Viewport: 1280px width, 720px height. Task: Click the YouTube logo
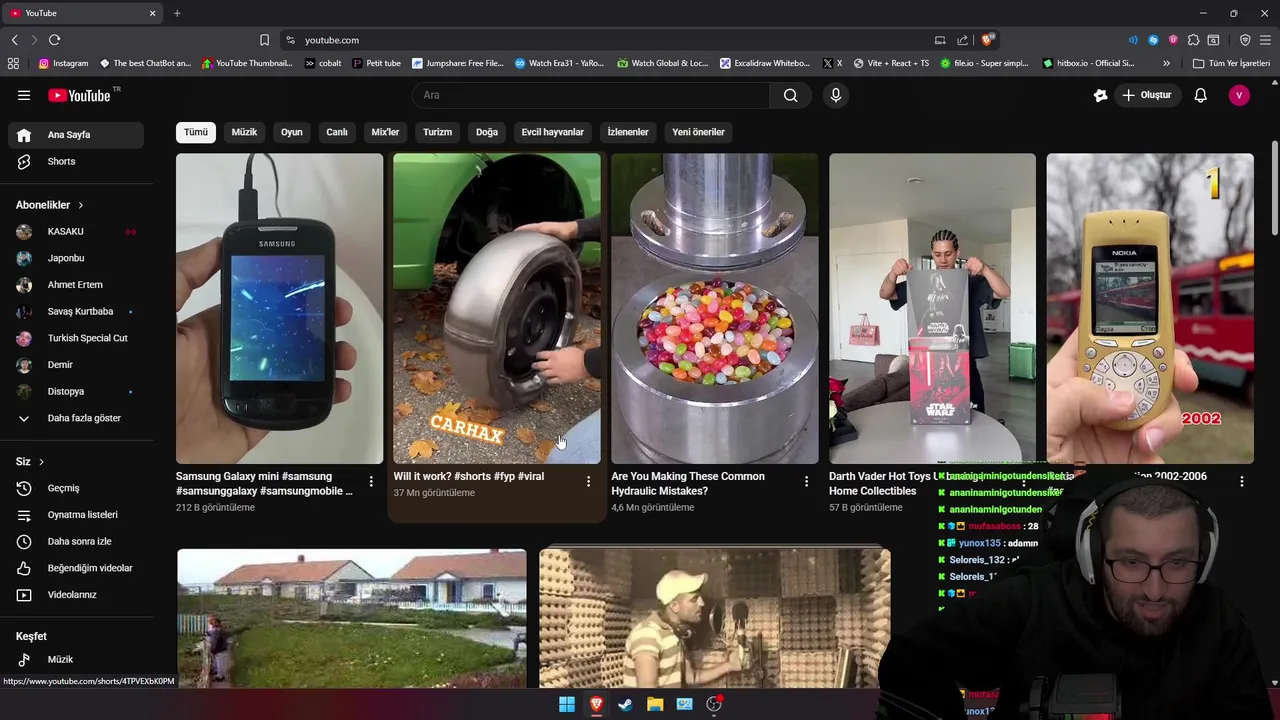click(x=79, y=95)
